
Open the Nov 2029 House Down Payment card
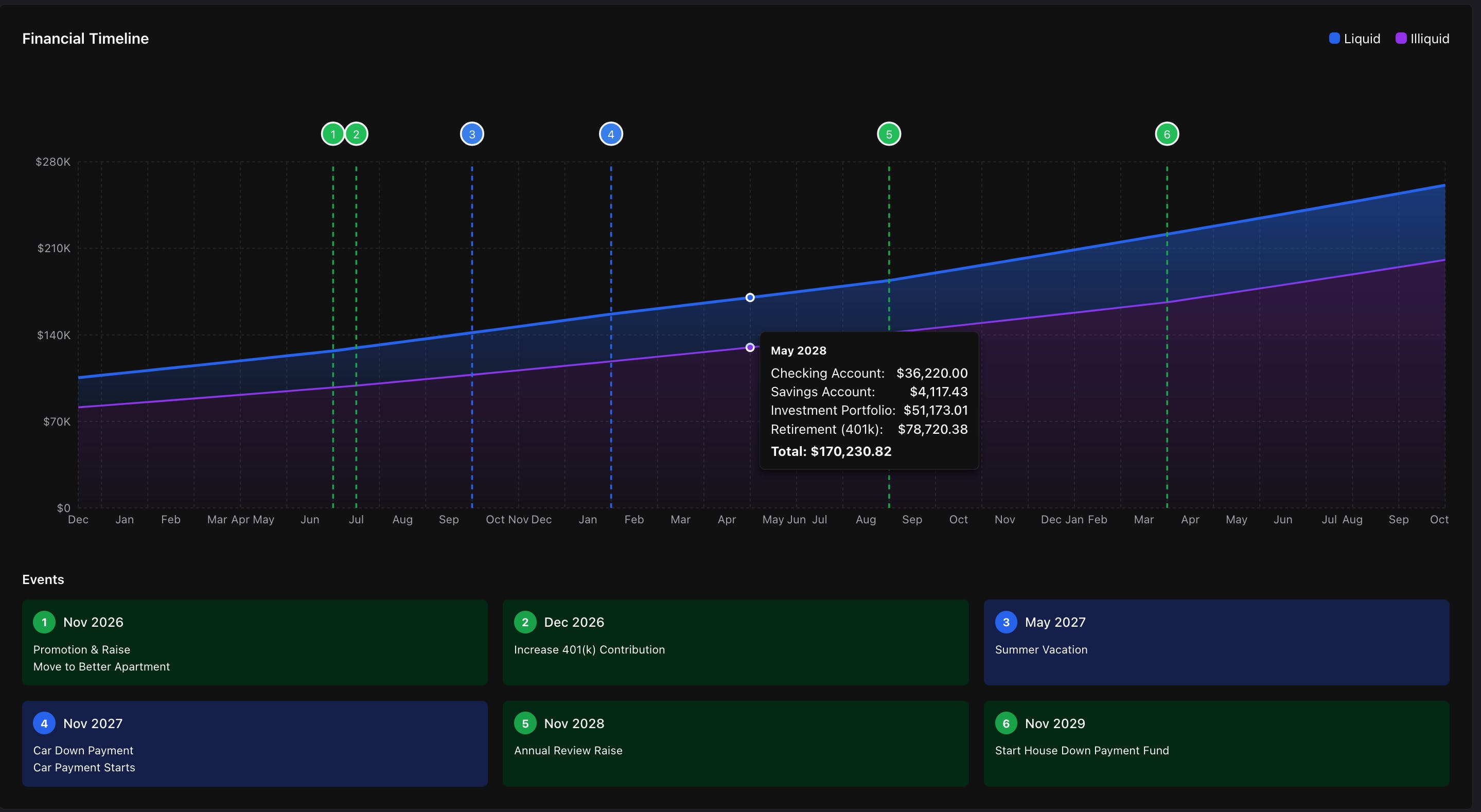click(1216, 744)
